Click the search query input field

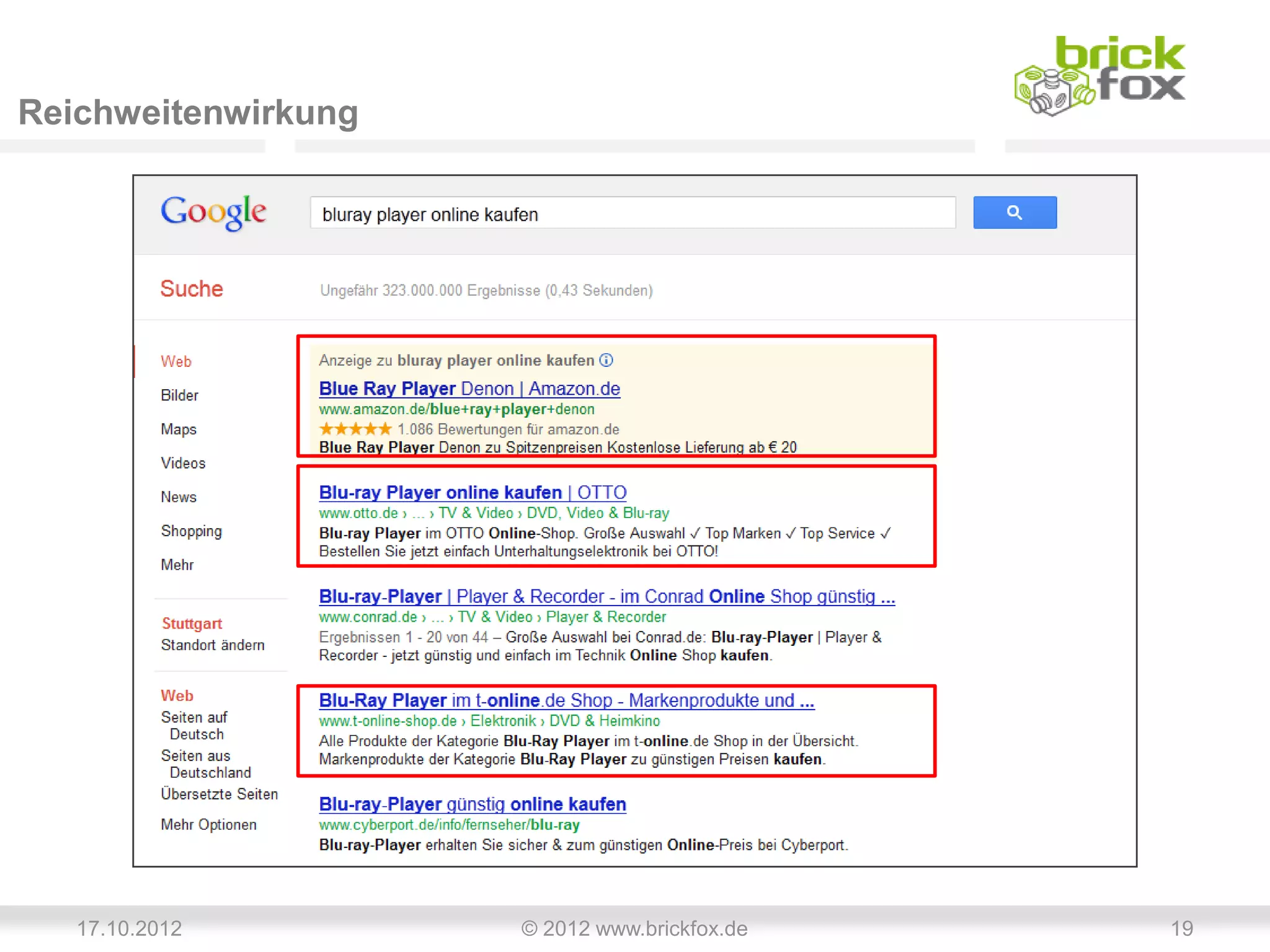point(633,214)
